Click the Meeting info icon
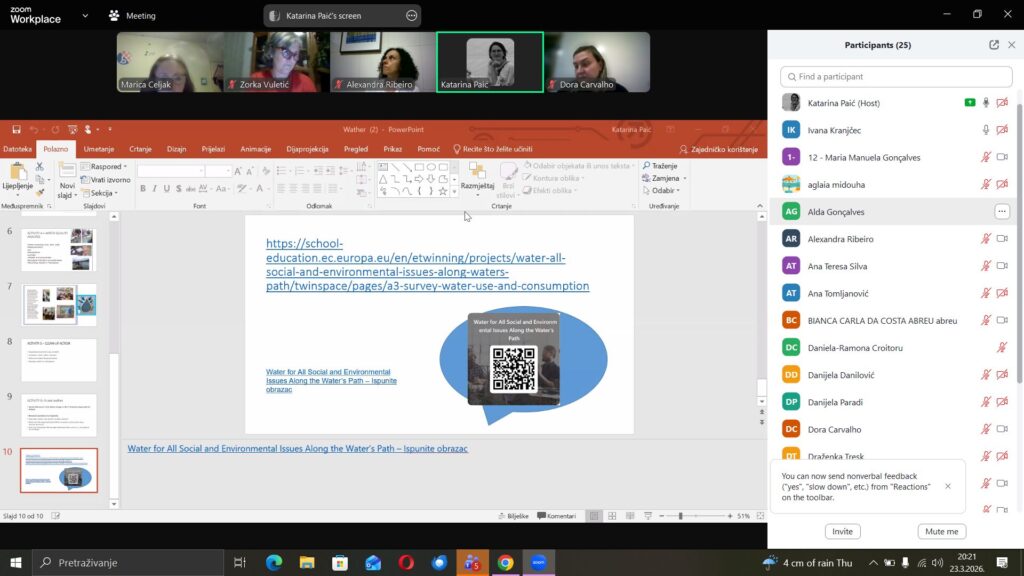The image size is (1024, 576). click(x=115, y=16)
